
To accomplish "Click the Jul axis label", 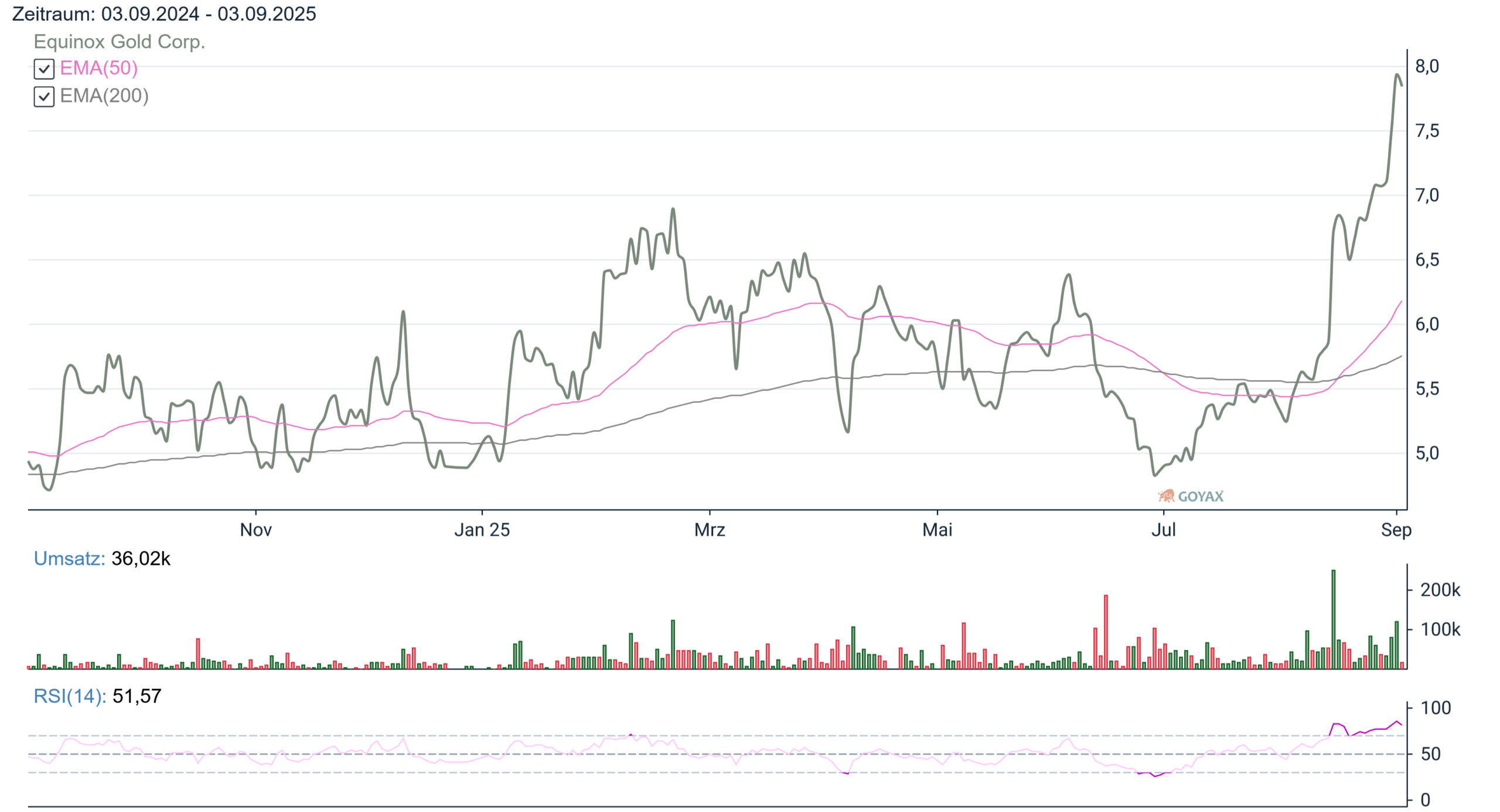I will (1163, 530).
